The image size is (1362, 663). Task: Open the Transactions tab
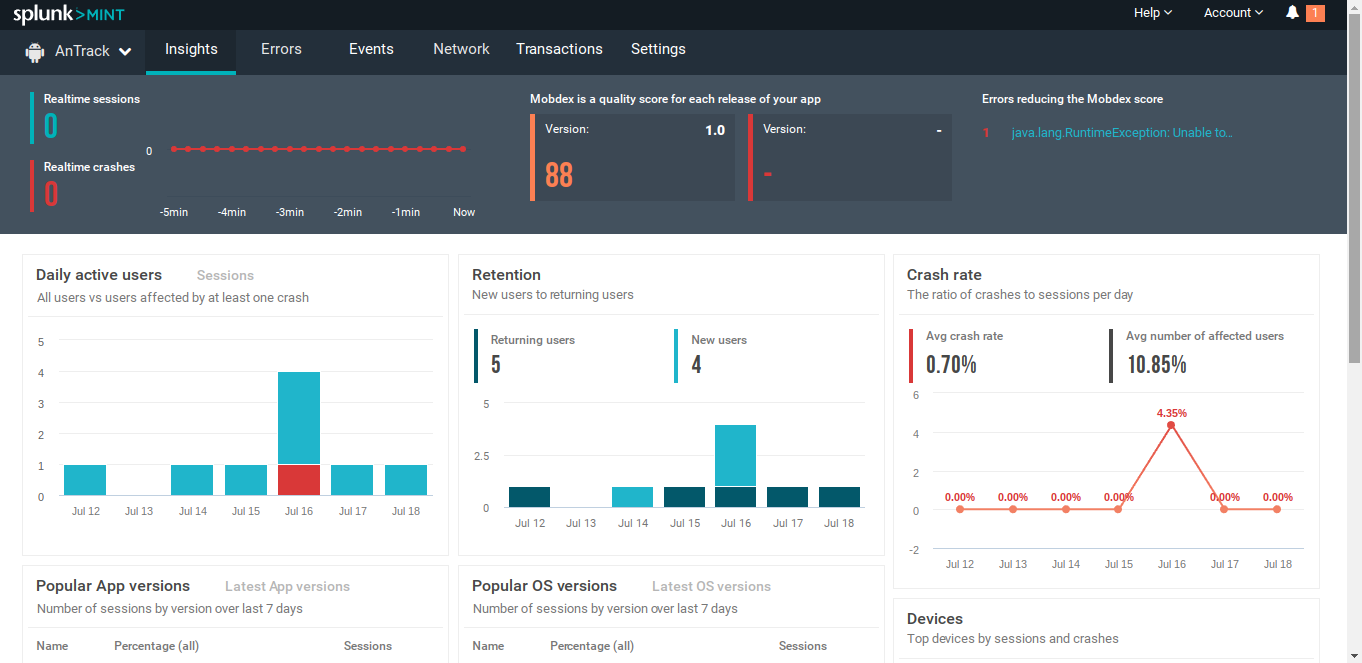click(x=559, y=49)
